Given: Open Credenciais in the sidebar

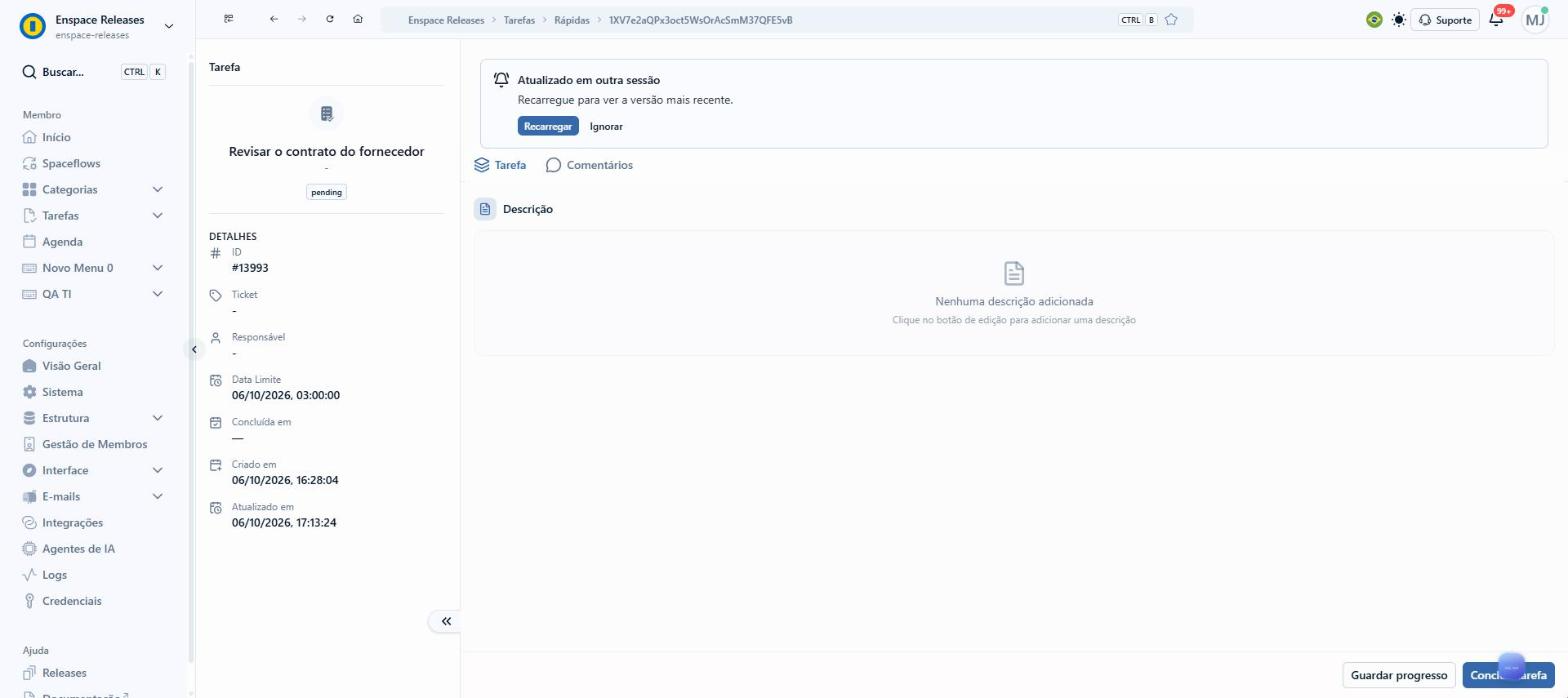Looking at the screenshot, I should tap(71, 601).
